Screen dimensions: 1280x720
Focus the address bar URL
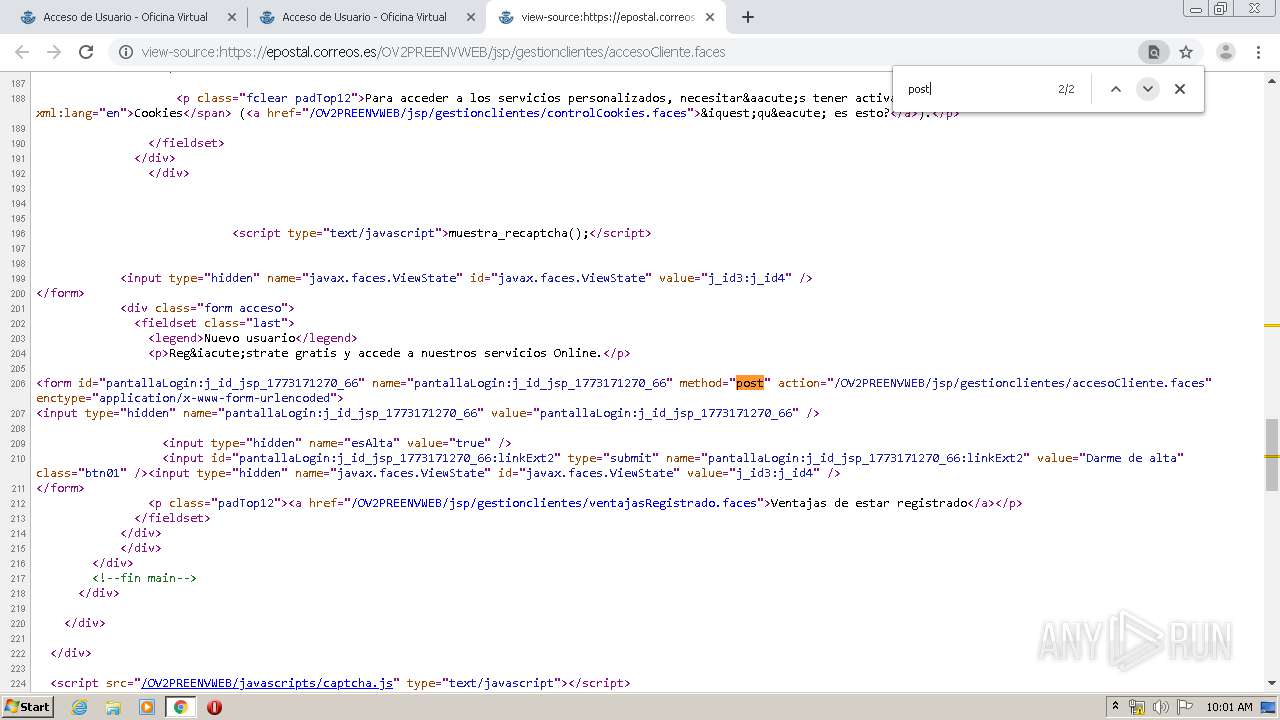click(433, 52)
